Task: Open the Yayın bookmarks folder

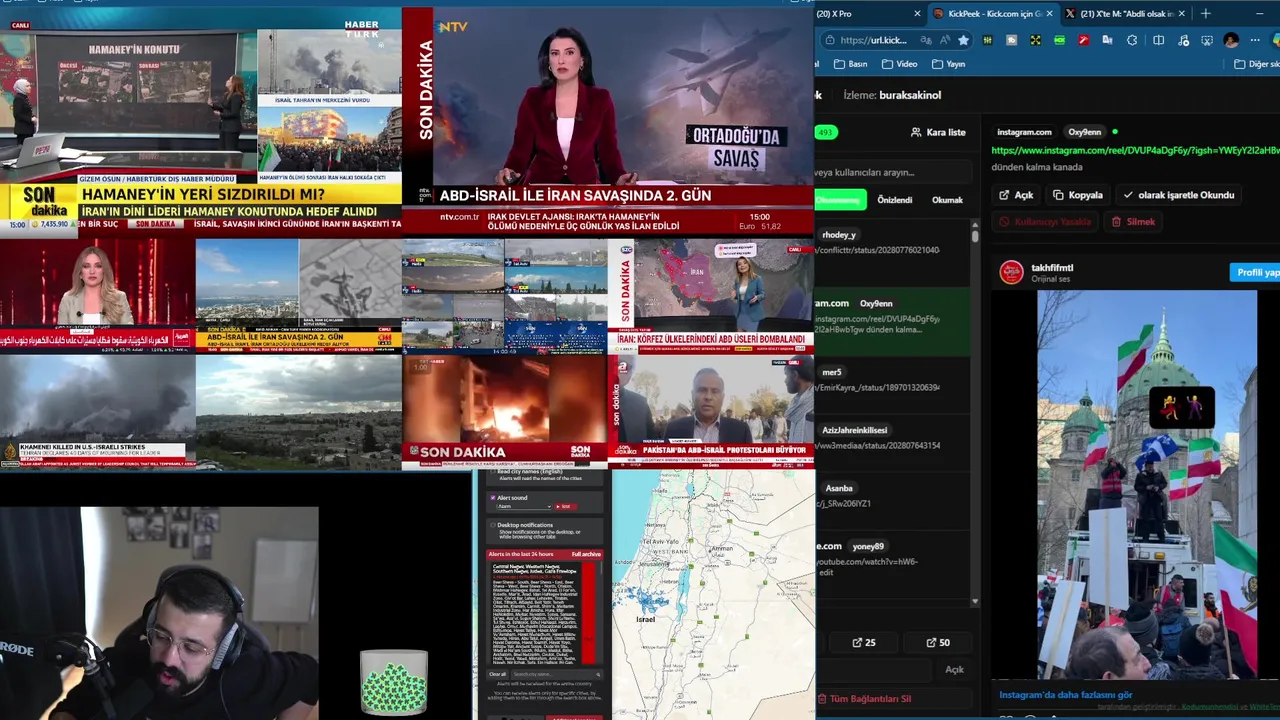Action: 948,64
